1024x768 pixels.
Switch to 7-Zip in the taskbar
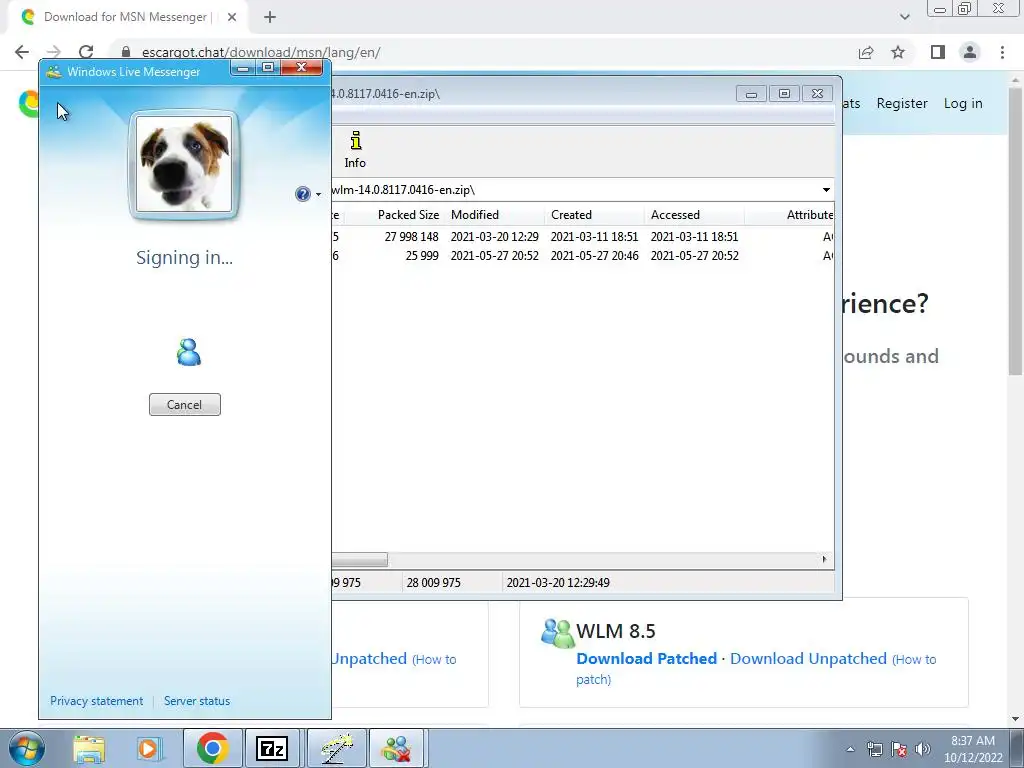coord(272,748)
